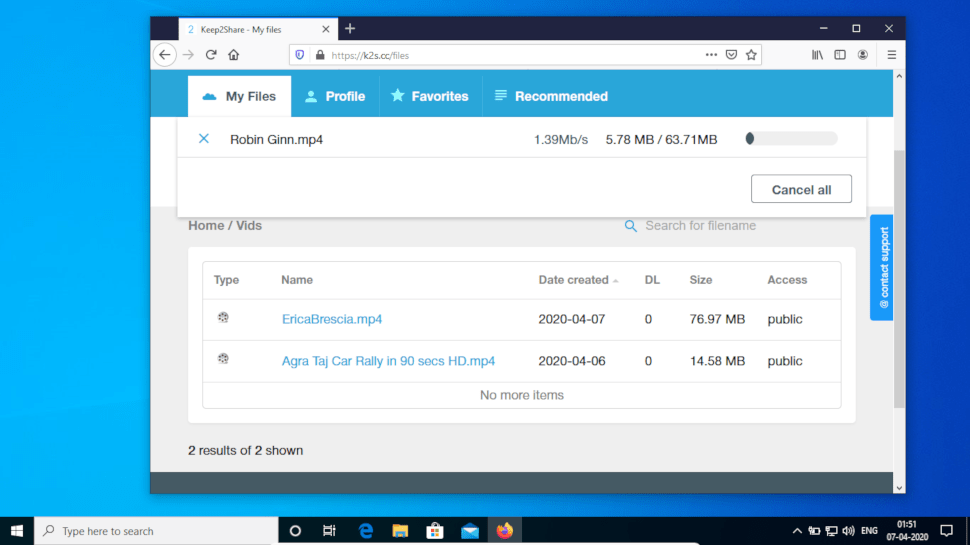Launch Microsoft Edge from the taskbar
Image resolution: width=970 pixels, height=545 pixels.
366,531
